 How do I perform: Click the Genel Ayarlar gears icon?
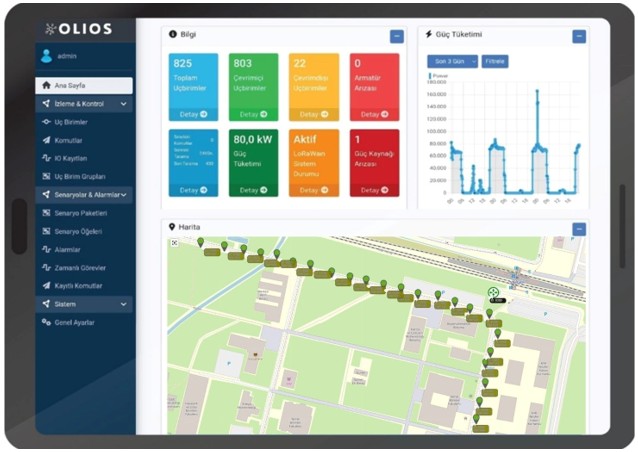[46, 322]
